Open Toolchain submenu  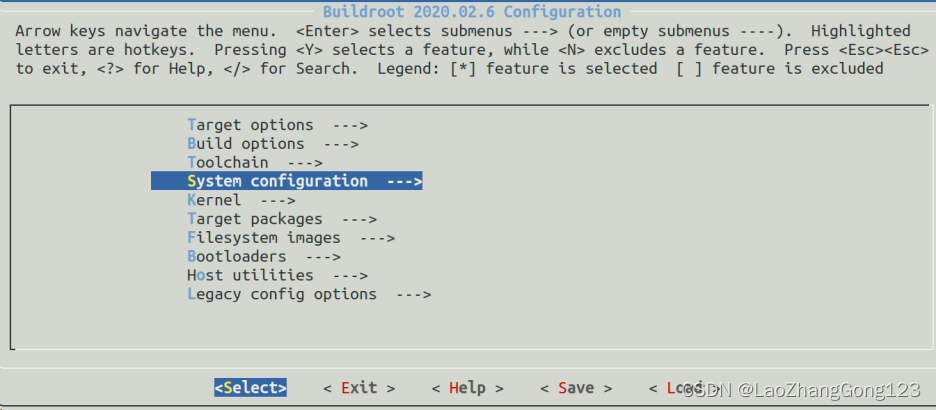[x=255, y=162]
